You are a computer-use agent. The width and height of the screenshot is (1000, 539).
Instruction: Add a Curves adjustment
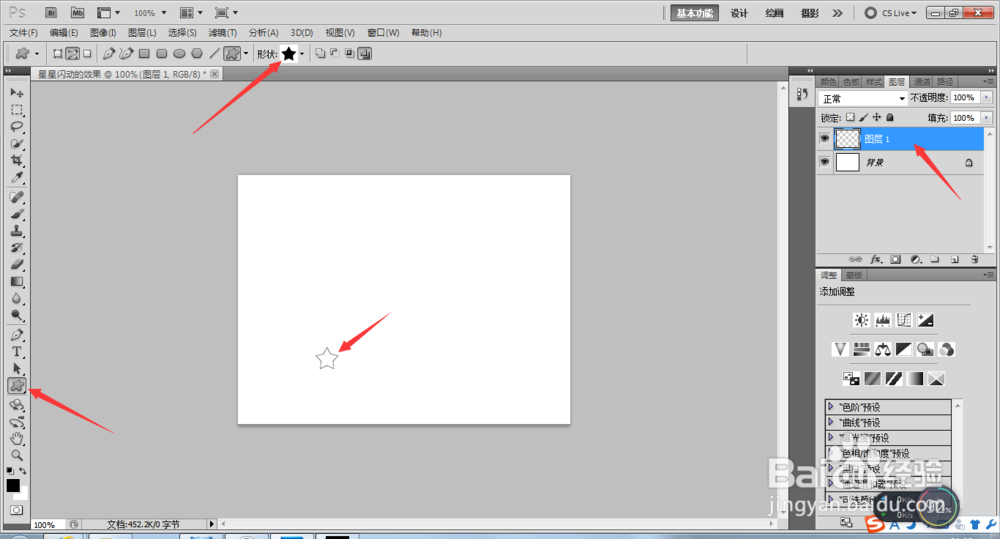click(904, 320)
